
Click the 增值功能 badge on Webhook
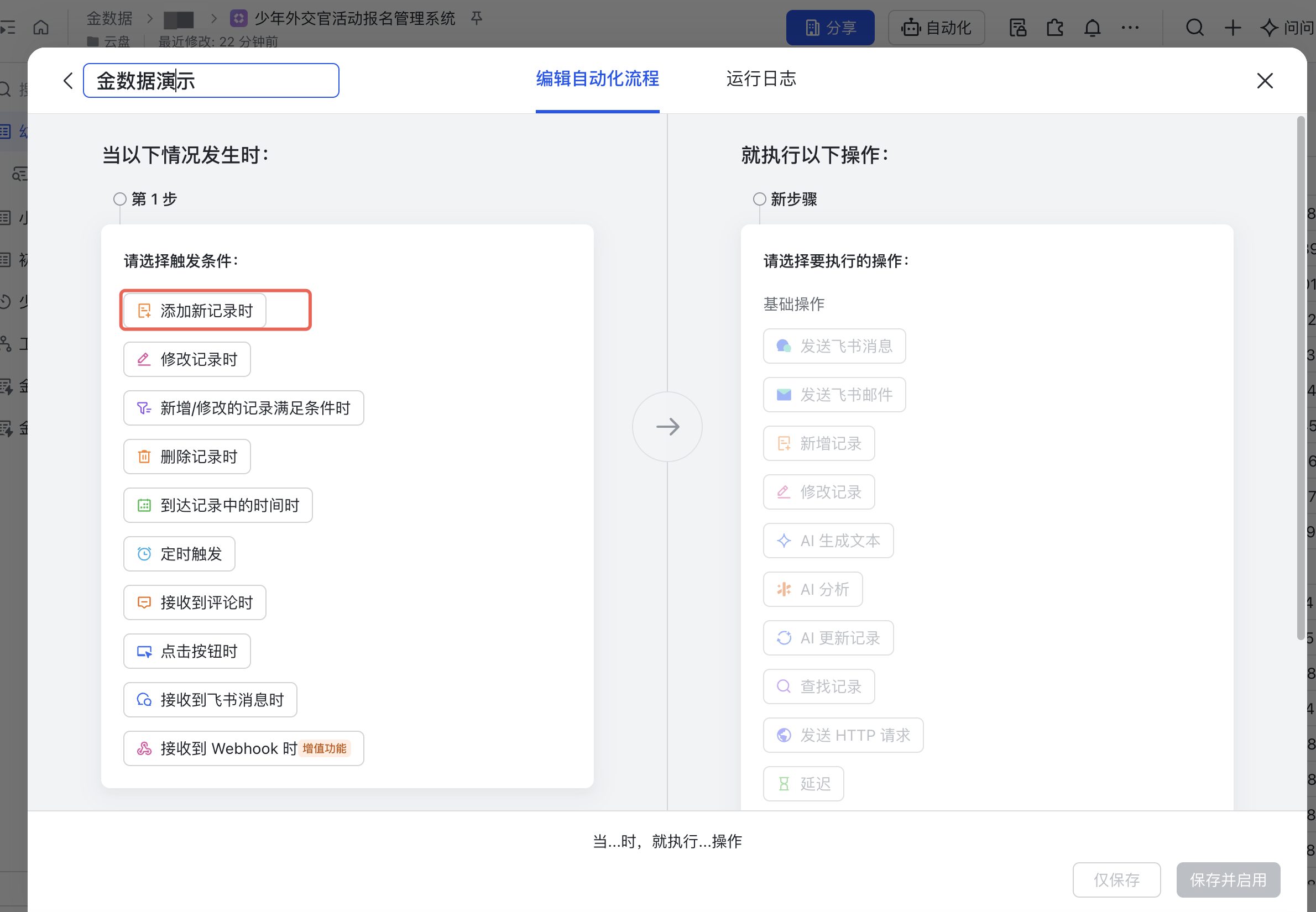tap(324, 748)
